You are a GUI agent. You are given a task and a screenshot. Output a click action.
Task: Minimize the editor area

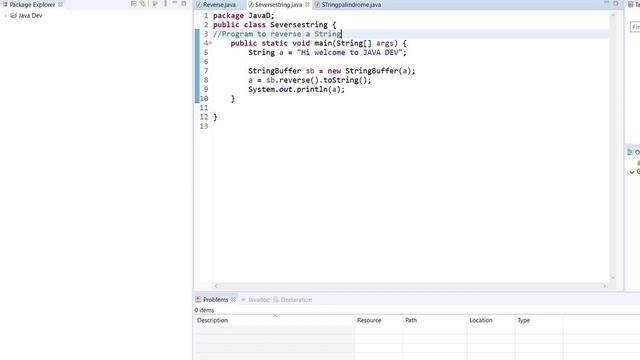coord(606,3)
